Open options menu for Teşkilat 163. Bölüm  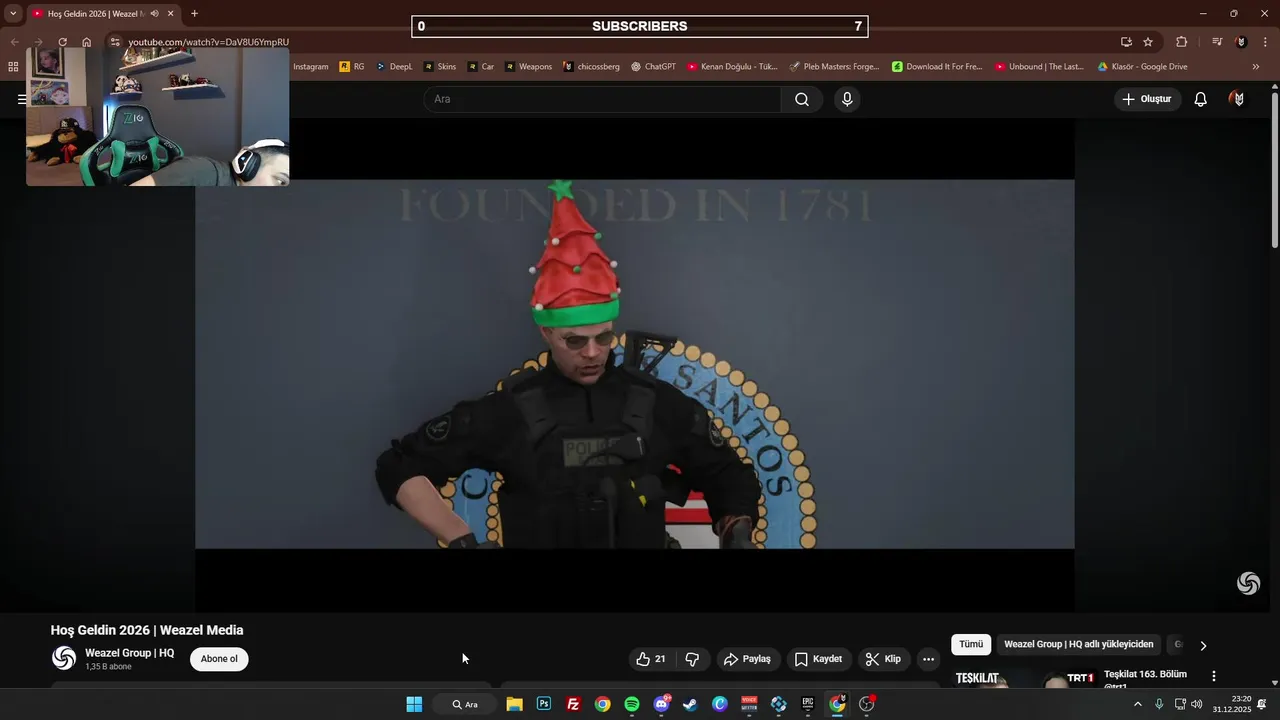click(x=1214, y=677)
